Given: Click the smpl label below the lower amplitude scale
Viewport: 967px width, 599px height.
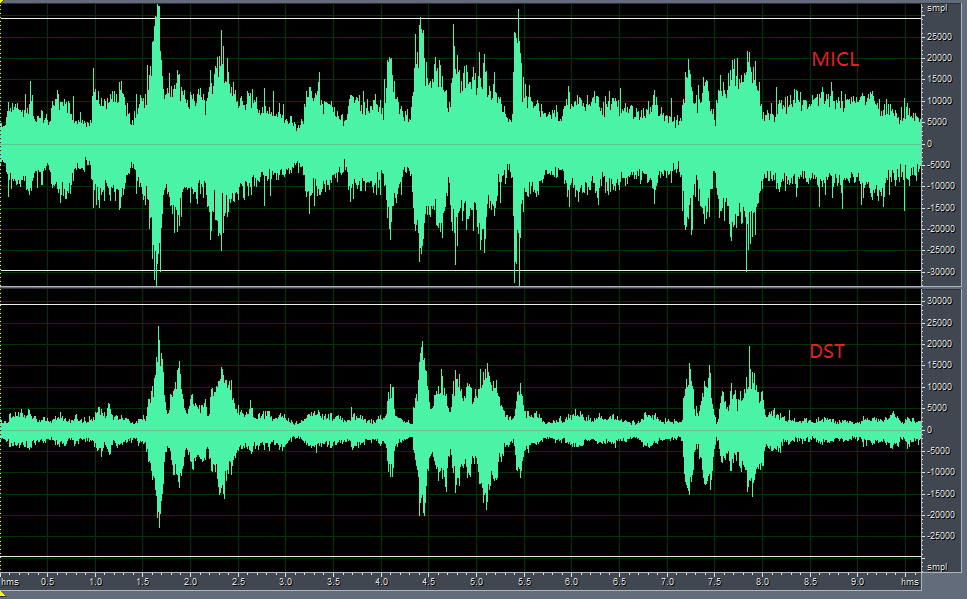Looking at the screenshot, I should coord(937,566).
